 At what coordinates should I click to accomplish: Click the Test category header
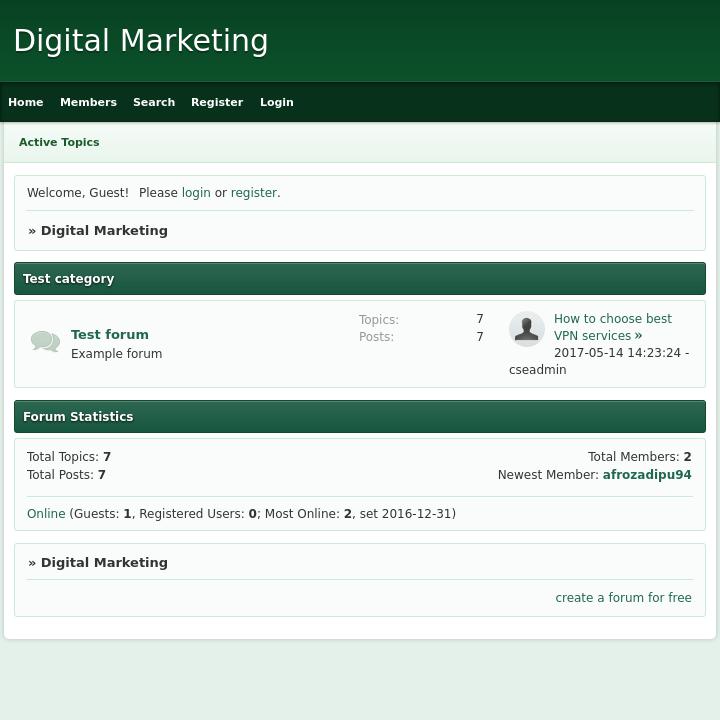[x=69, y=279]
